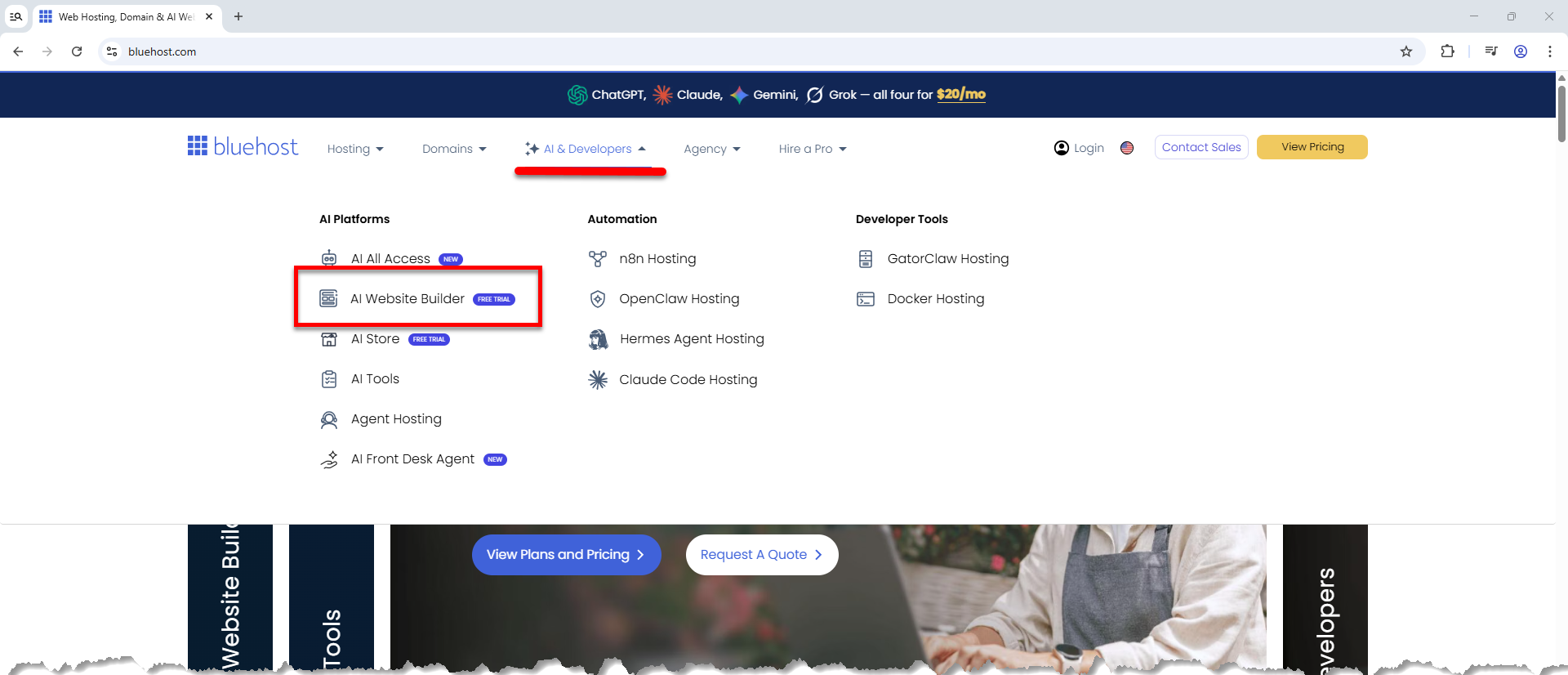Open AI Store menu item
Screen dimensions: 1568x675
click(385, 339)
